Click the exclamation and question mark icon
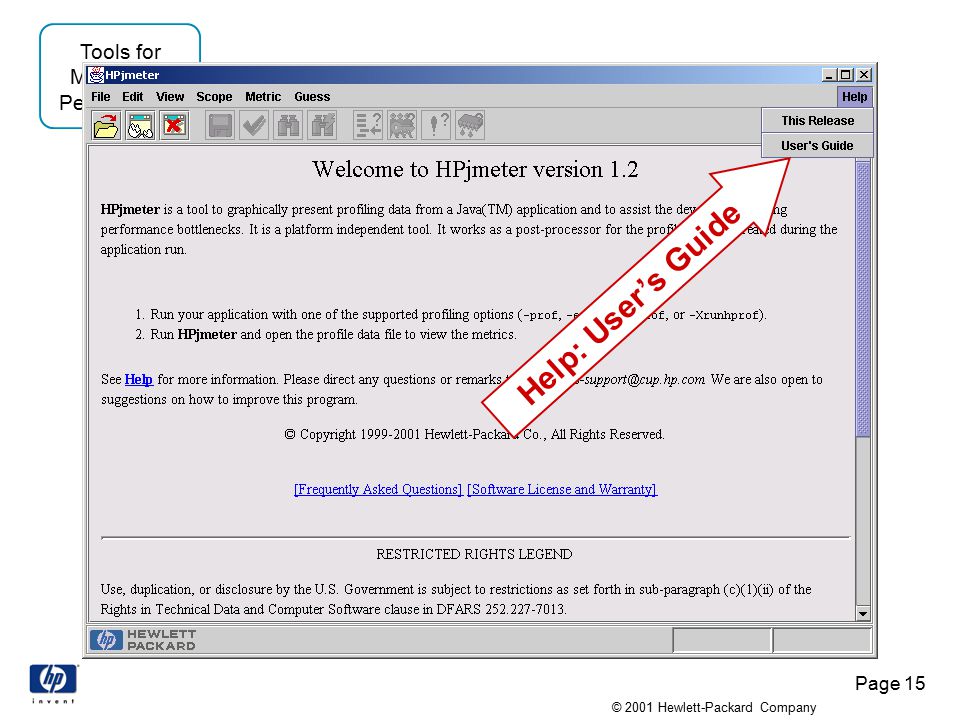The height and width of the screenshot is (720, 960). [437, 126]
